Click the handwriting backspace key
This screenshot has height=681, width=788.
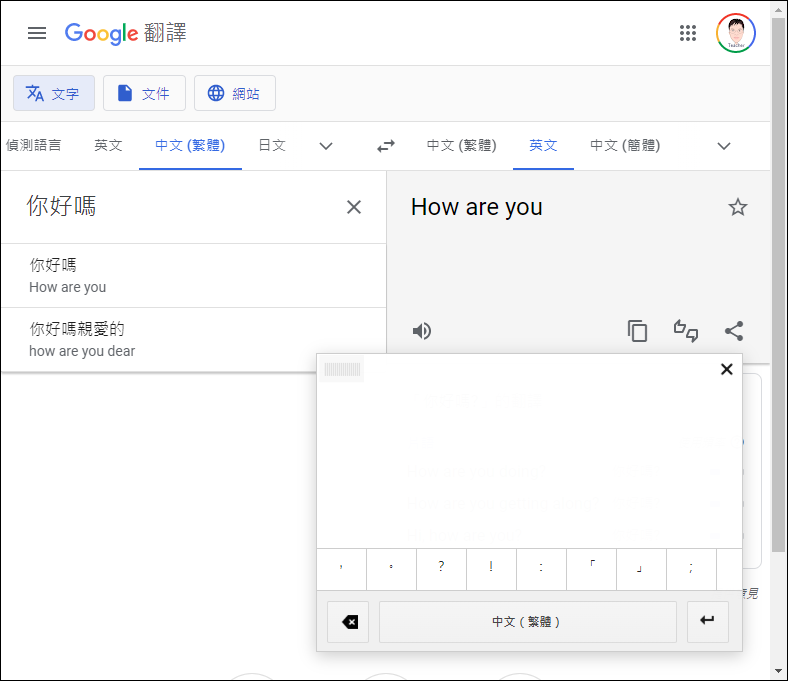[x=348, y=622]
